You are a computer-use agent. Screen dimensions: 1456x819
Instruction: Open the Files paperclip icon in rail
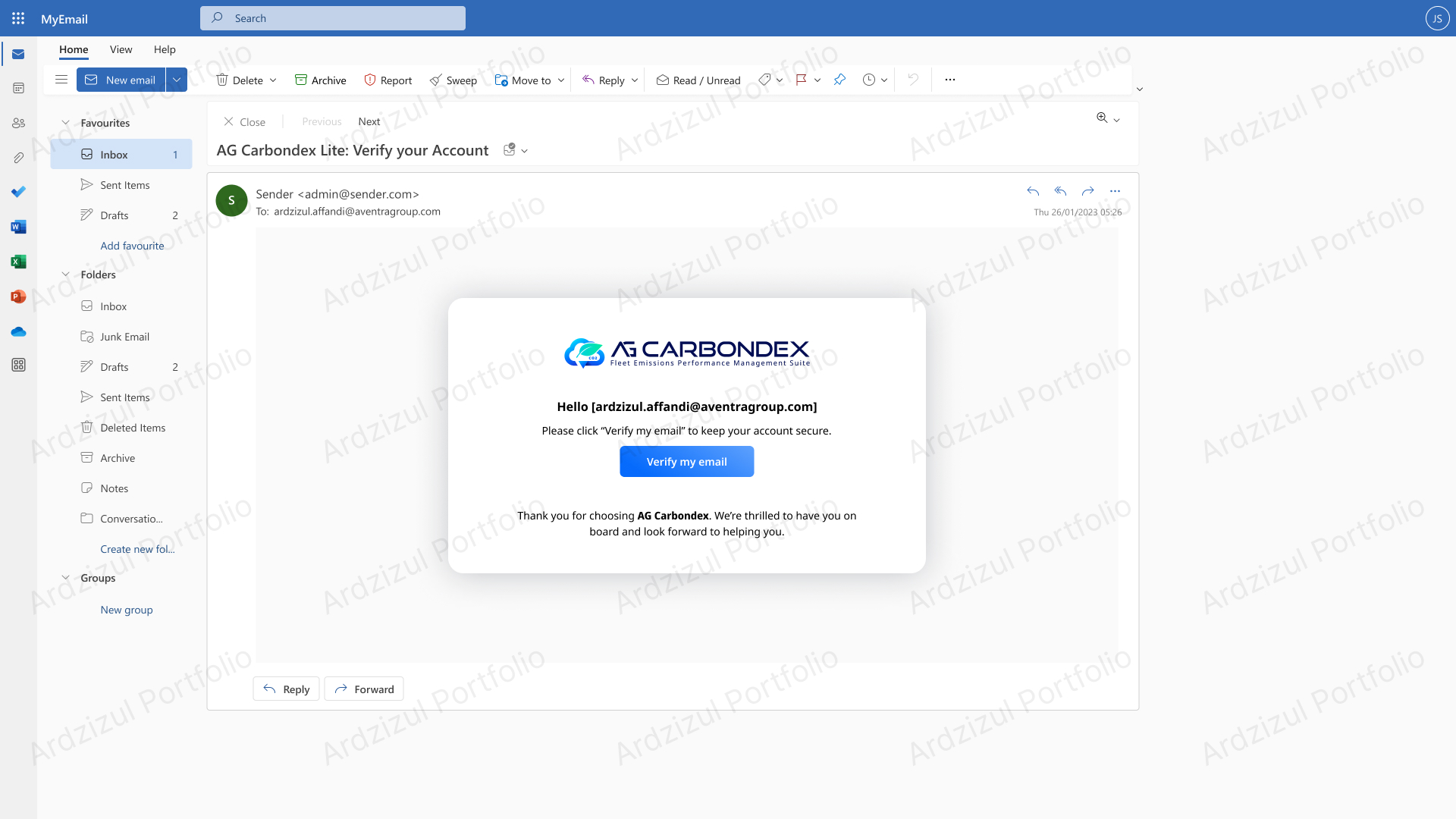coord(18,158)
